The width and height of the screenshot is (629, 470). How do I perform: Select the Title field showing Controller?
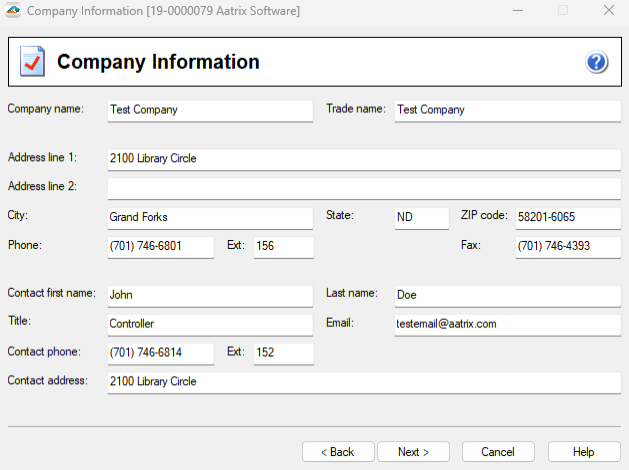(x=210, y=324)
